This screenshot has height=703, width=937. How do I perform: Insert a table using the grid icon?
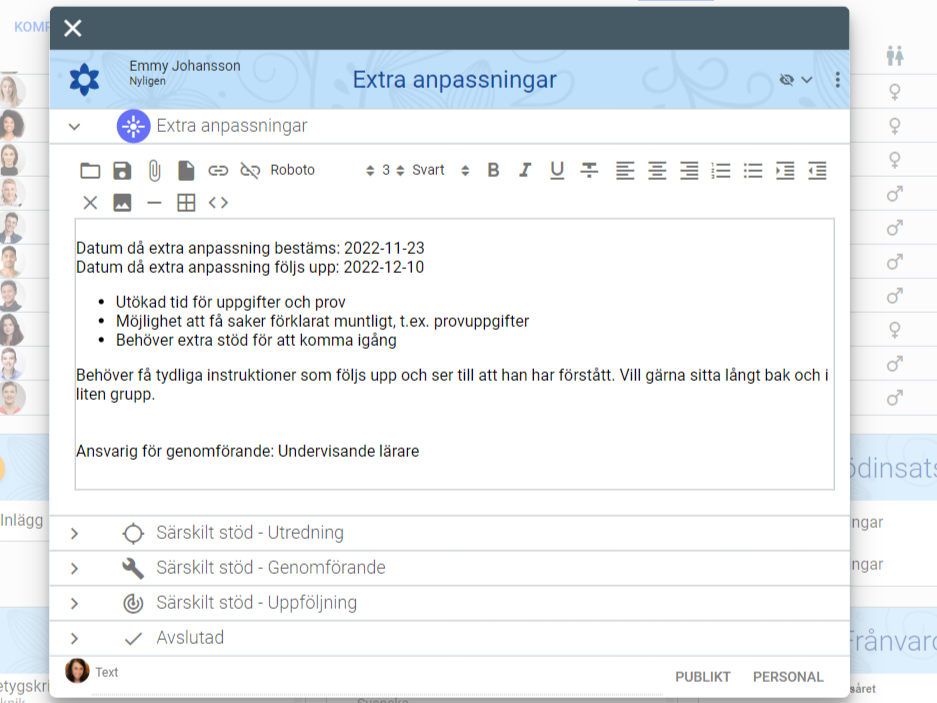(x=186, y=203)
